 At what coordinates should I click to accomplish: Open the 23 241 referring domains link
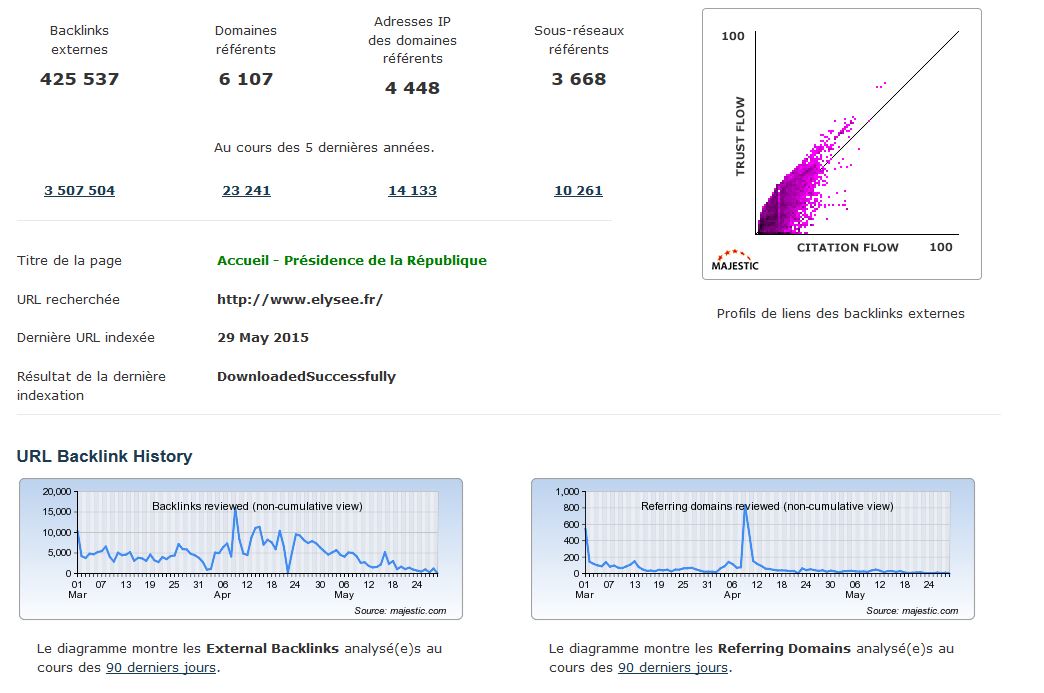(x=246, y=190)
